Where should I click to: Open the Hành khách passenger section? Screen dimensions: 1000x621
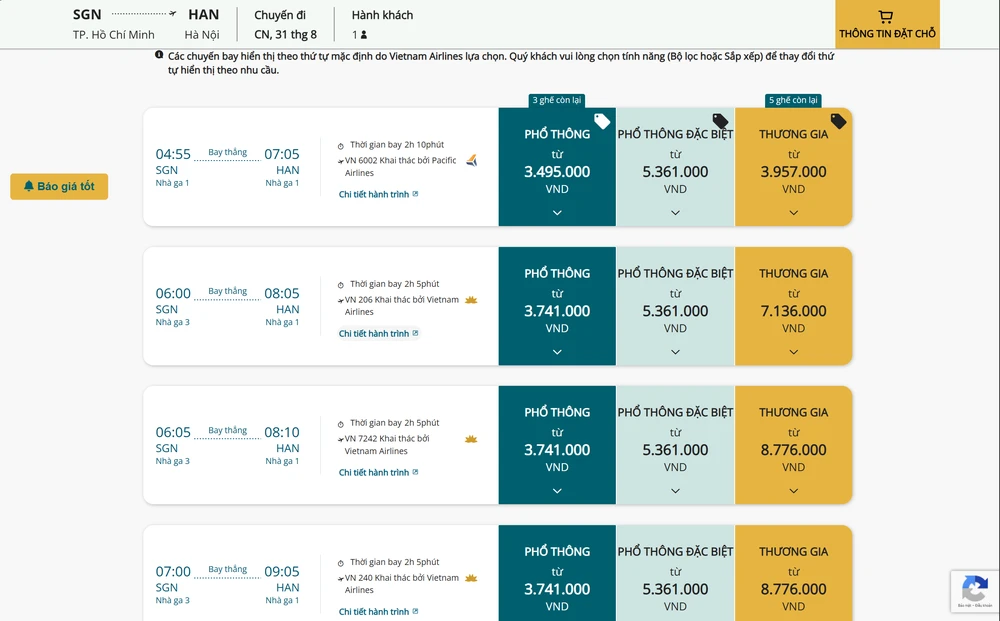pyautogui.click(x=382, y=25)
